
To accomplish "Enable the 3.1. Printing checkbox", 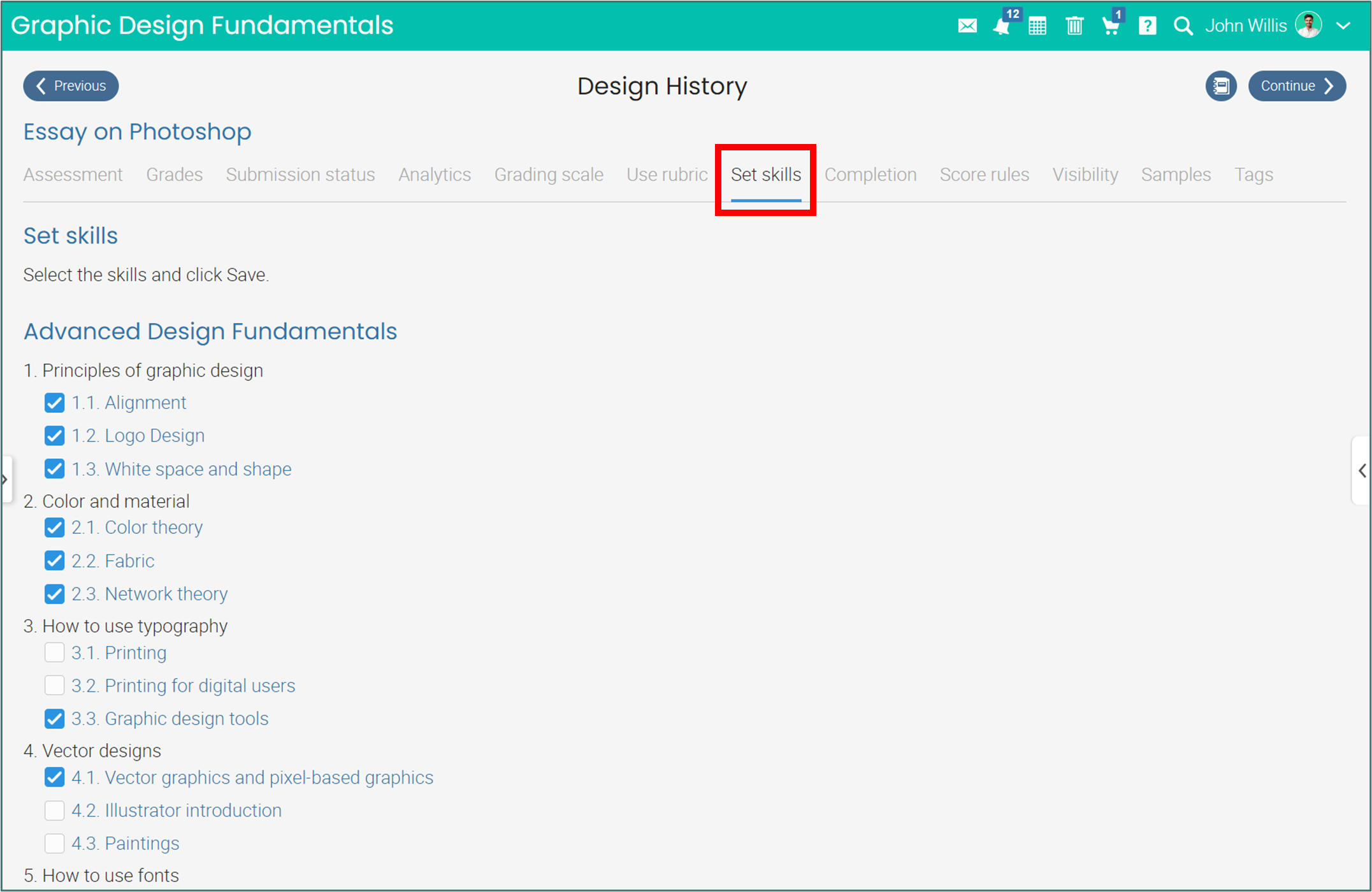I will (55, 652).
